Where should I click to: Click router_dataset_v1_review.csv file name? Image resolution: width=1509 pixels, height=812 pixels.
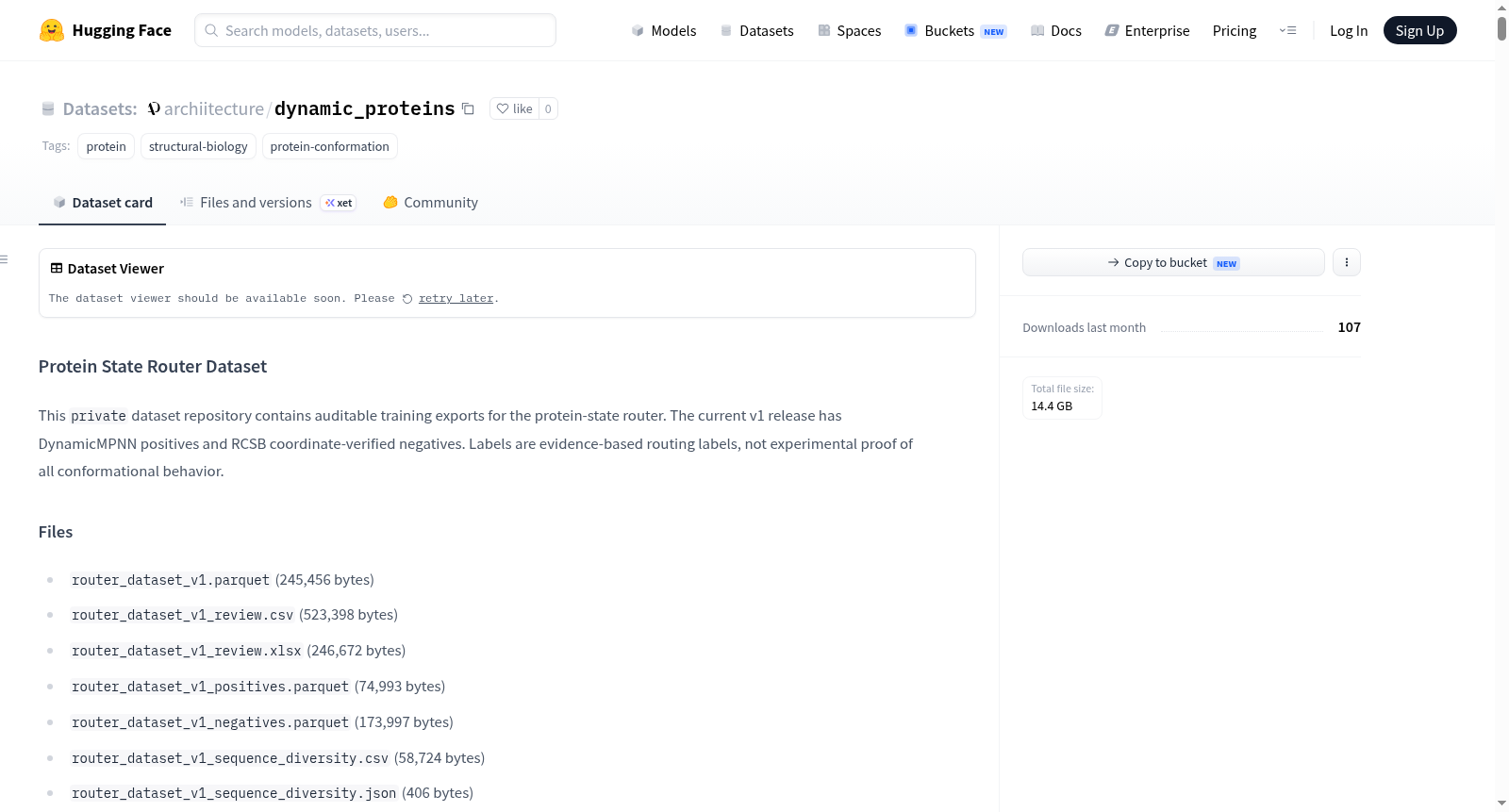[183, 615]
